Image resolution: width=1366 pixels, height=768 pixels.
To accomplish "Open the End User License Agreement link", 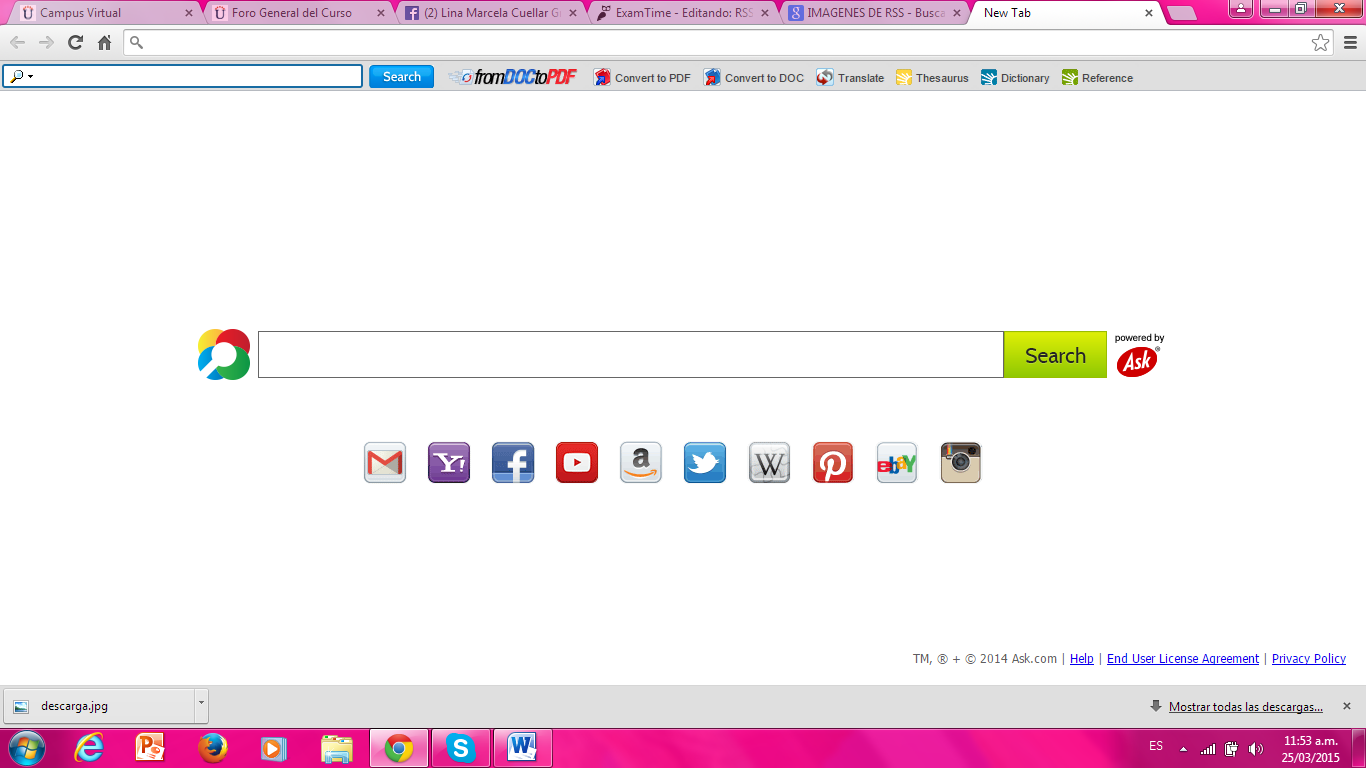I will click(x=1183, y=659).
